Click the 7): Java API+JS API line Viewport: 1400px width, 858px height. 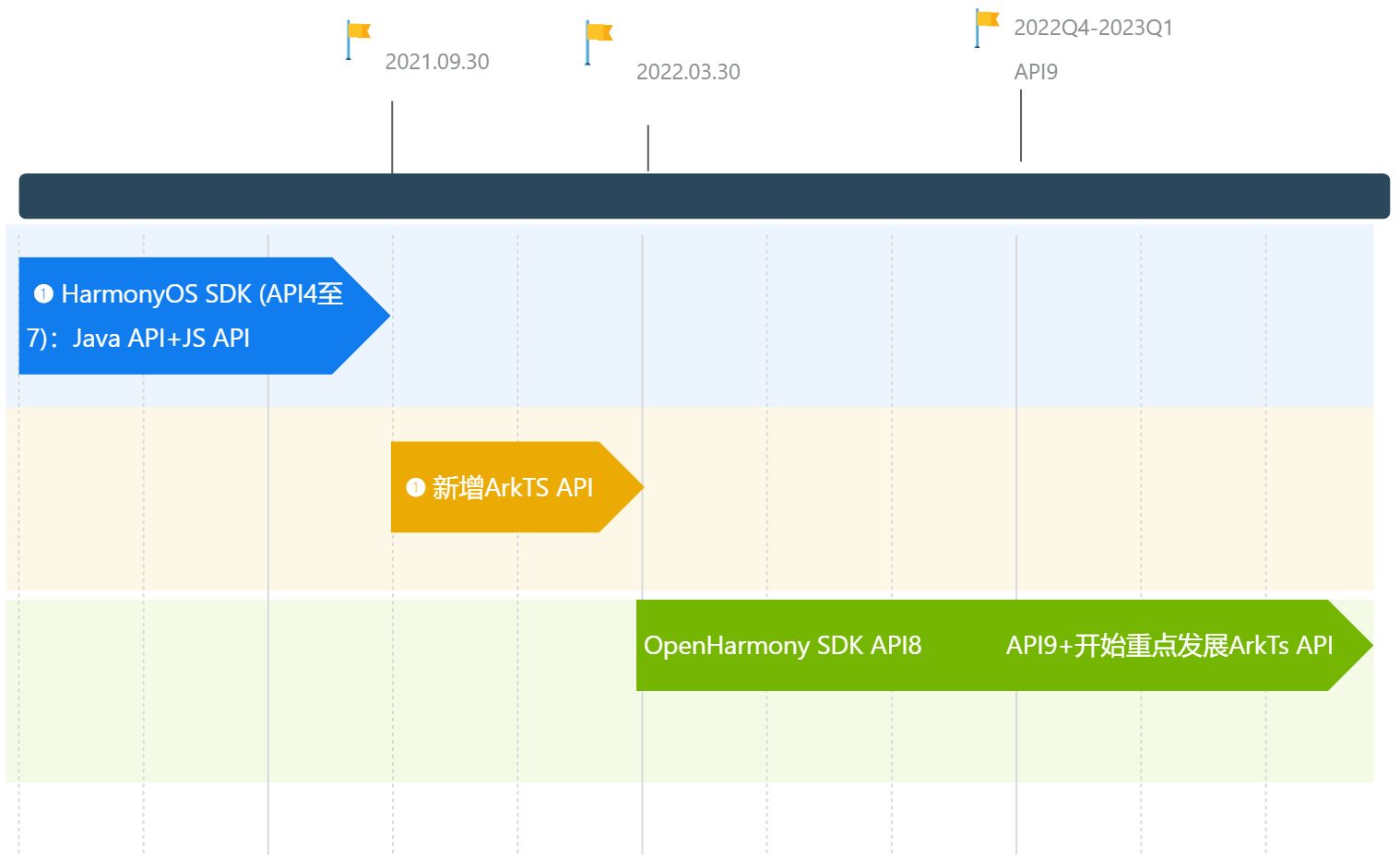(x=138, y=339)
